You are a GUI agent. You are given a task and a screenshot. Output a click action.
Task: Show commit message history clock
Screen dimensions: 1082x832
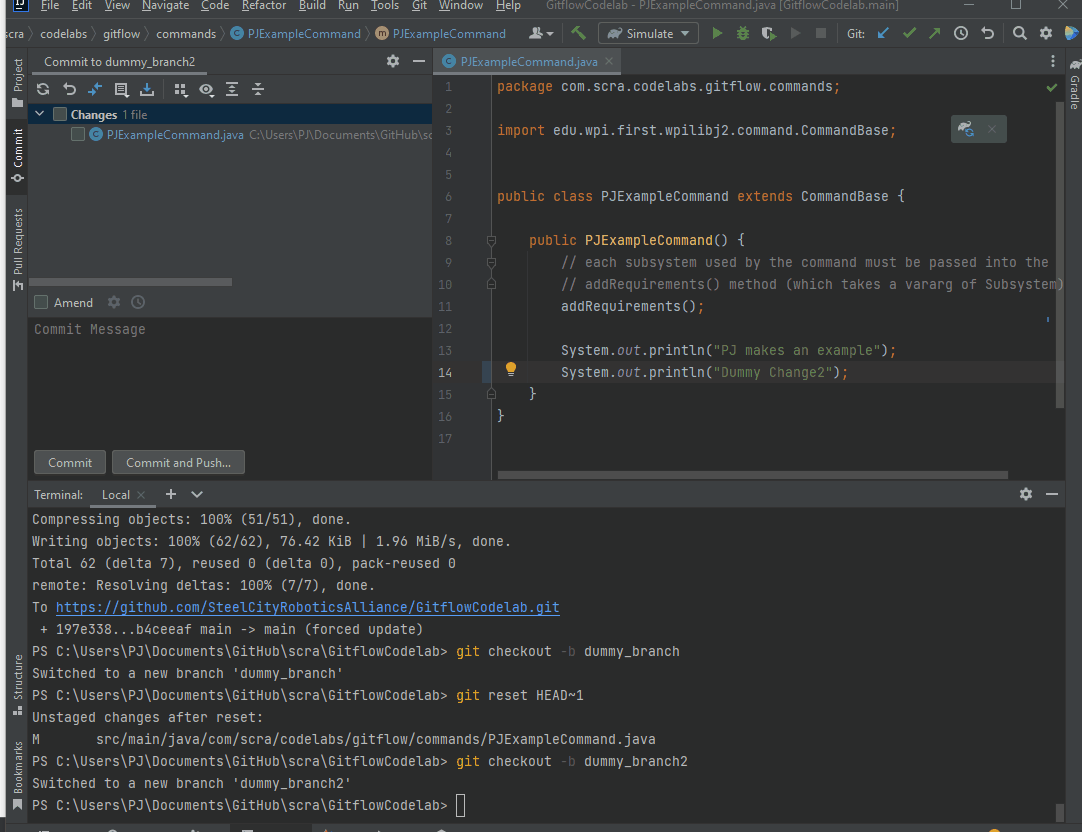(x=138, y=302)
